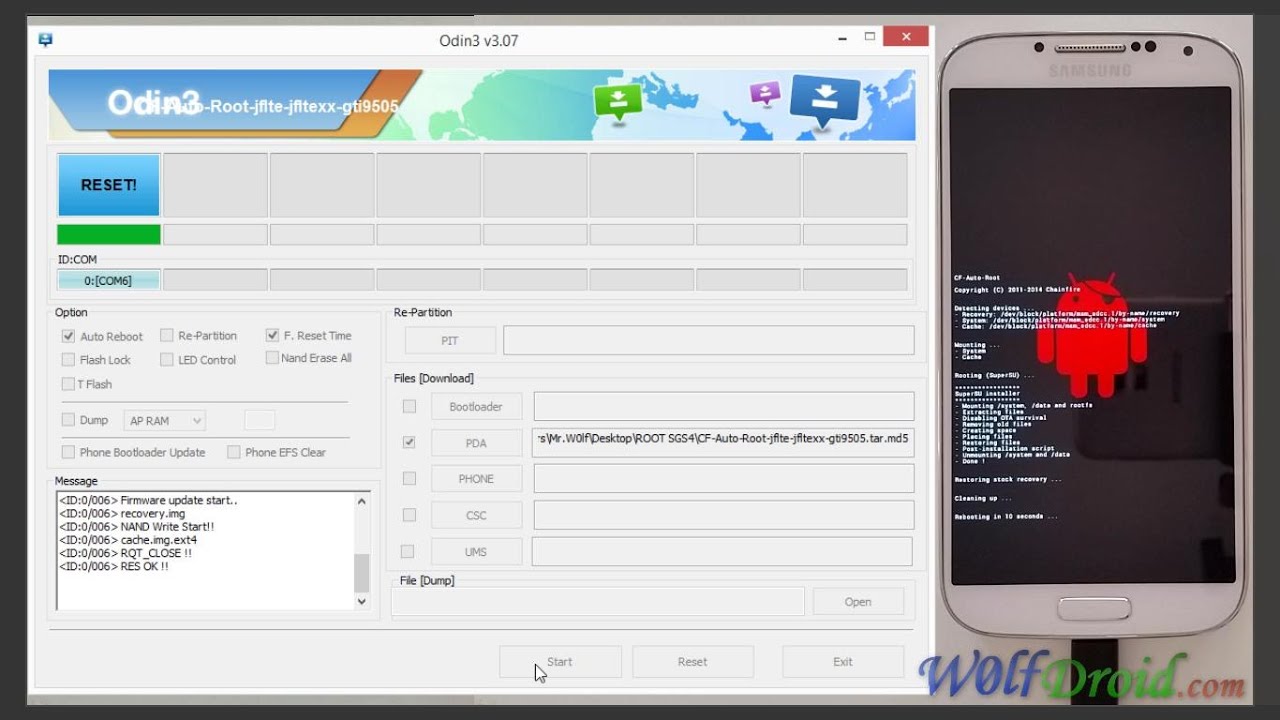The image size is (1280, 720).
Task: Click the 'recovery.img' log line
Action: [121, 513]
